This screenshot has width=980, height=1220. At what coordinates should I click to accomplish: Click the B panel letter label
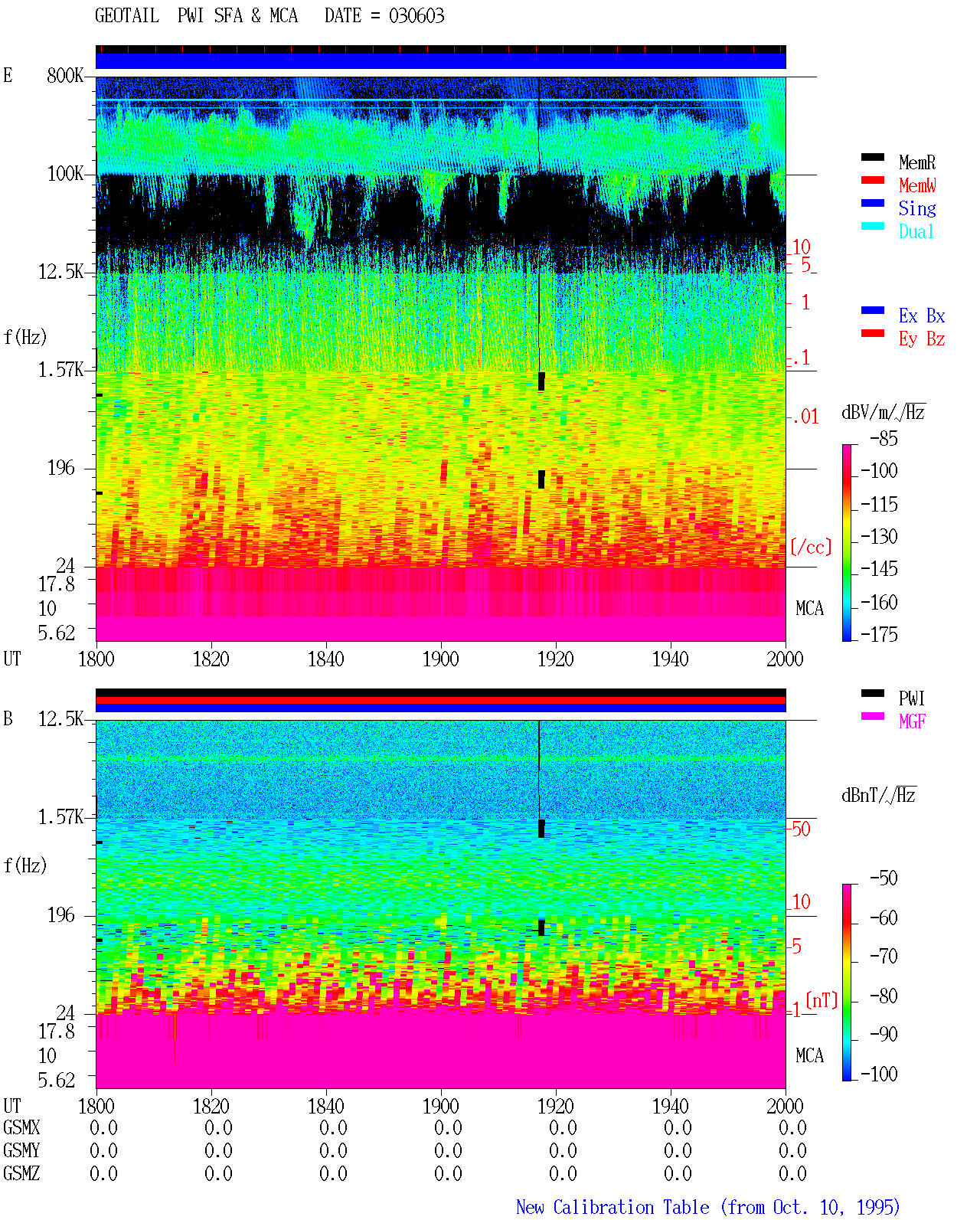(8, 719)
